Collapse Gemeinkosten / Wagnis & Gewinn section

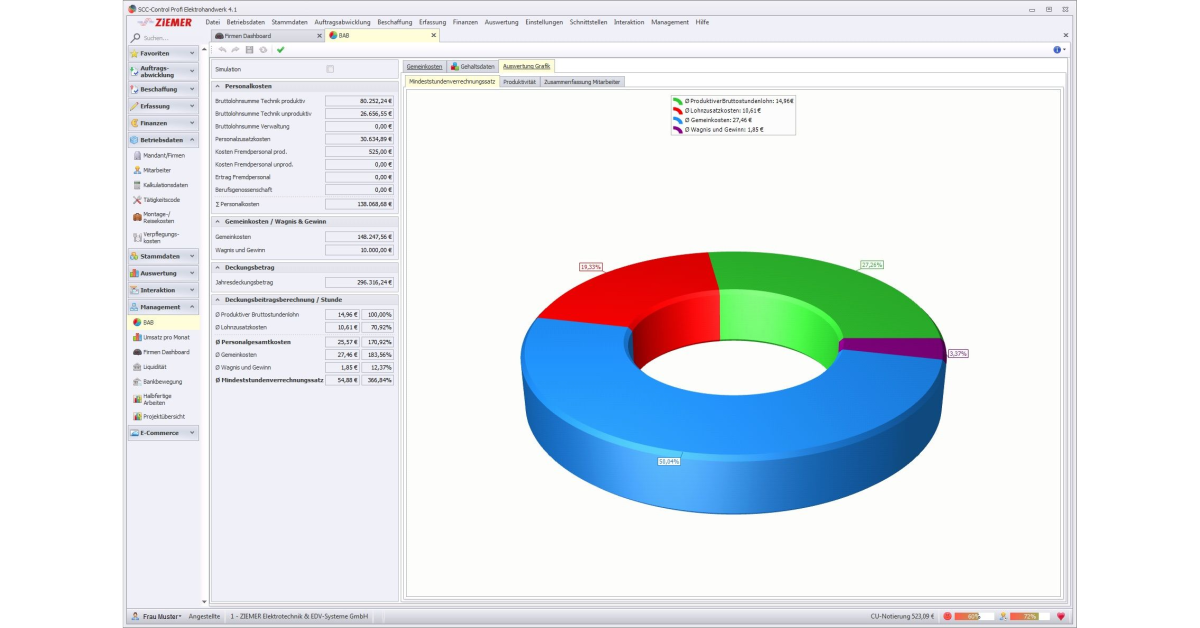pos(217,221)
